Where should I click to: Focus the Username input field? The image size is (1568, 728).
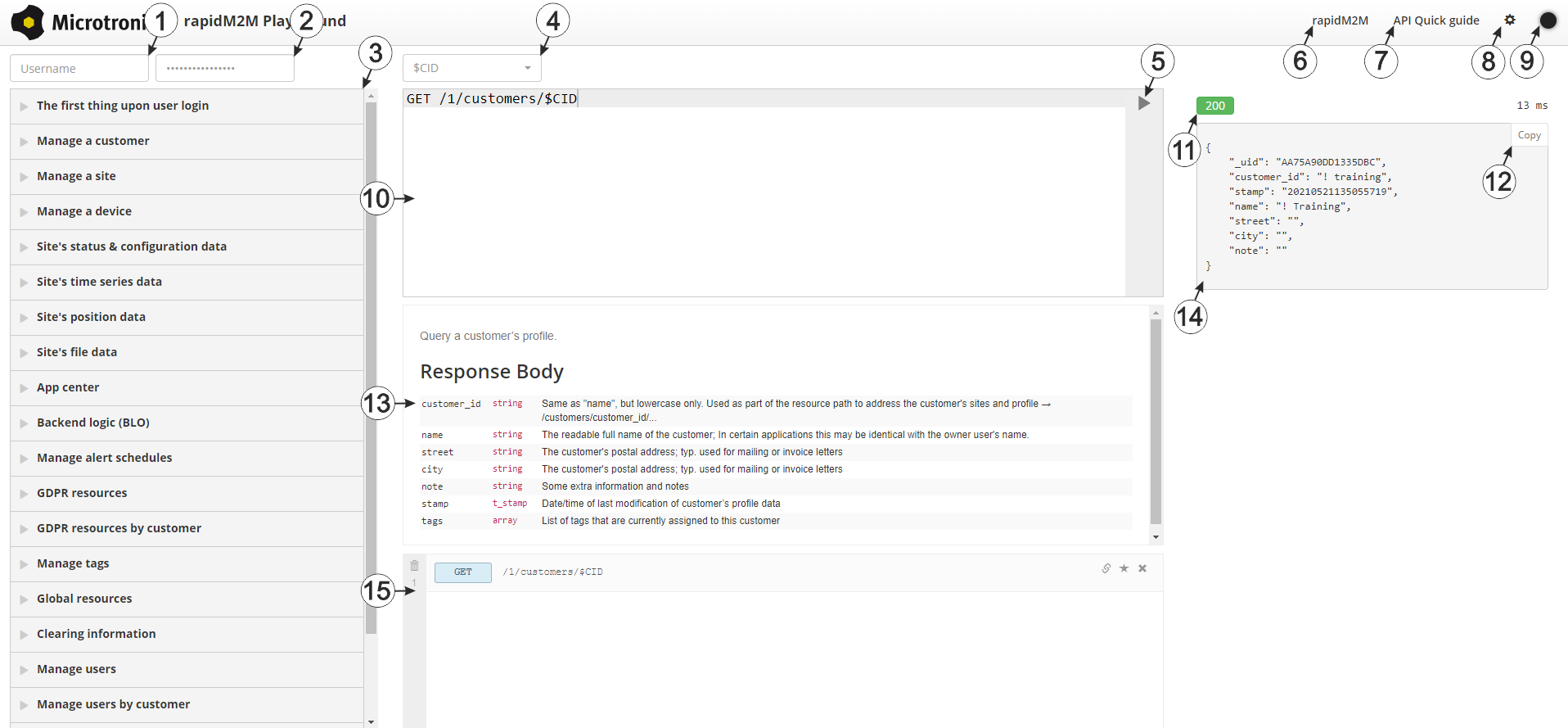click(x=79, y=69)
